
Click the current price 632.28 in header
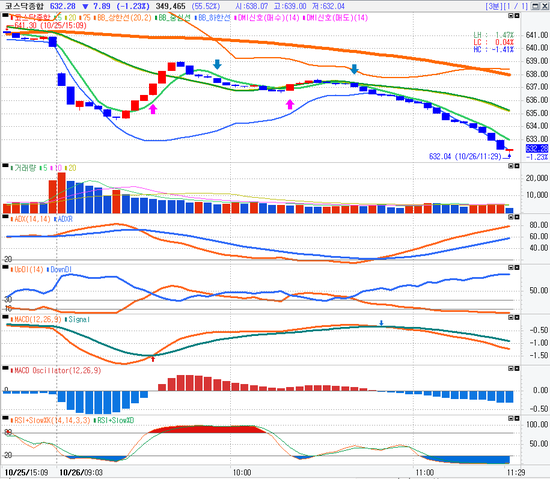pyautogui.click(x=62, y=6)
